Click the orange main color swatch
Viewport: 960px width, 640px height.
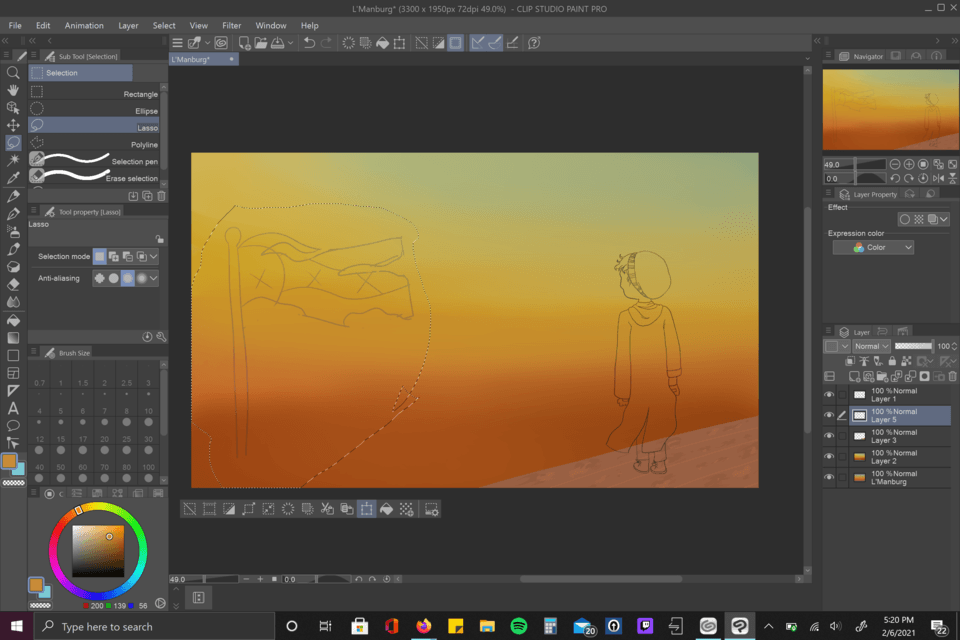9,461
